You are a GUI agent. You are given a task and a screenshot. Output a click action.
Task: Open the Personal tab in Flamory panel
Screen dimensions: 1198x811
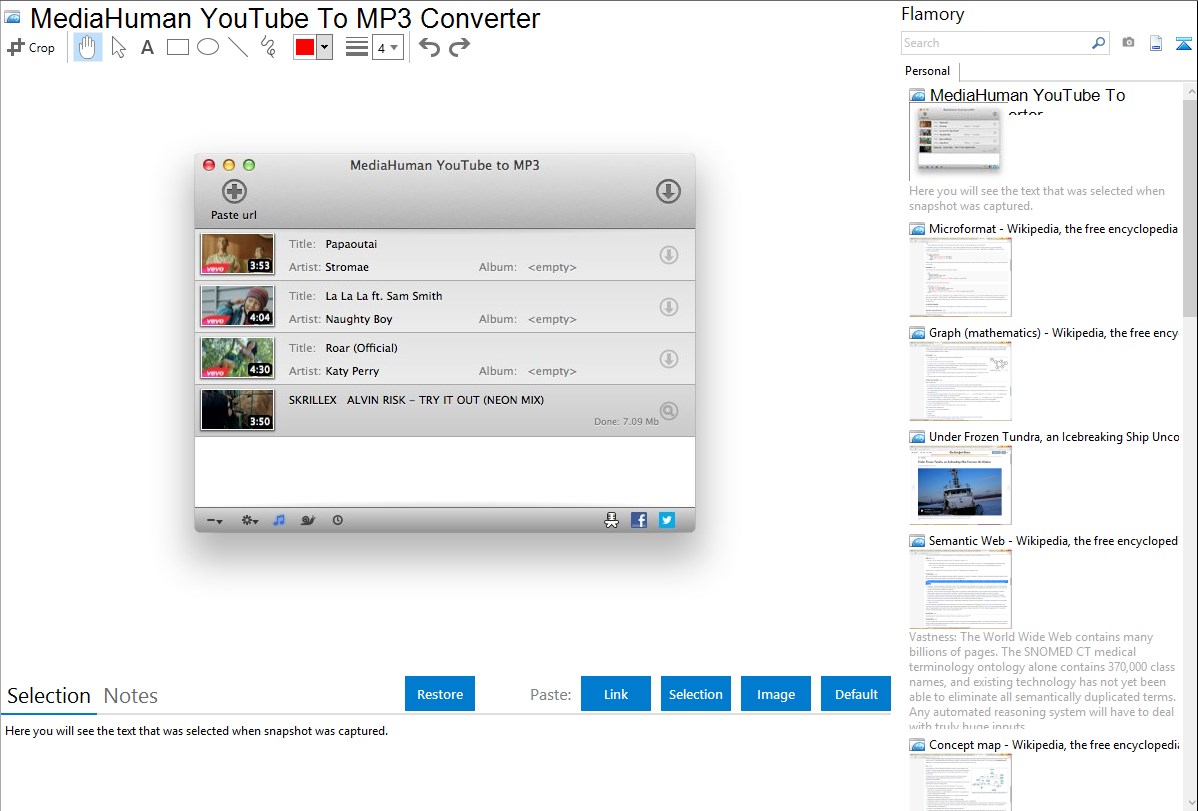[927, 71]
